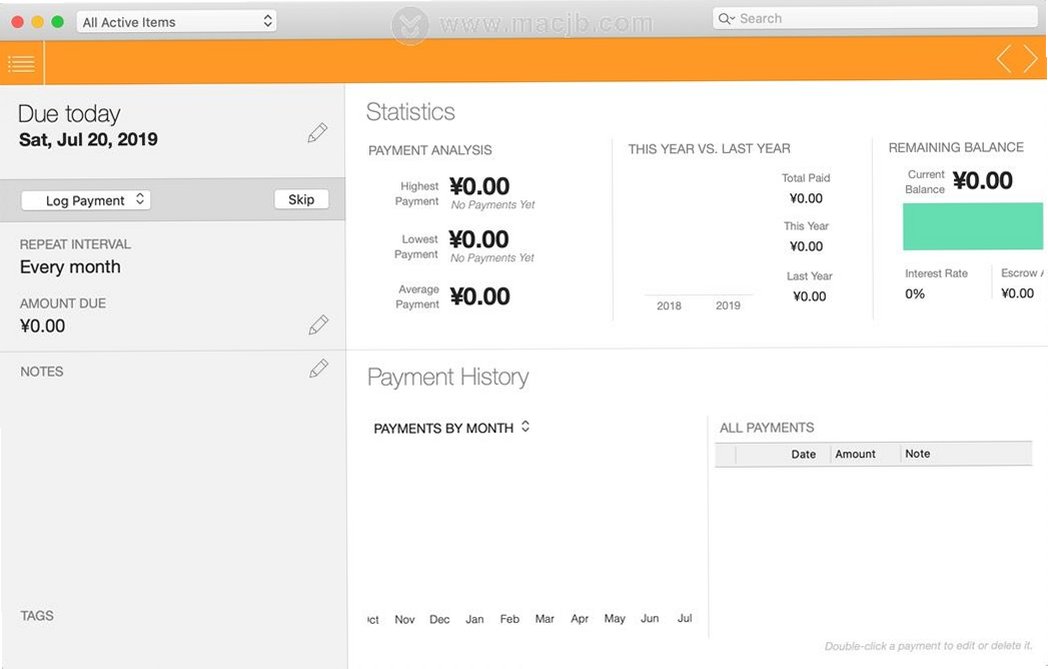Select the Current Balance ¥0.00 value
This screenshot has width=1048, height=669.
pos(982,180)
